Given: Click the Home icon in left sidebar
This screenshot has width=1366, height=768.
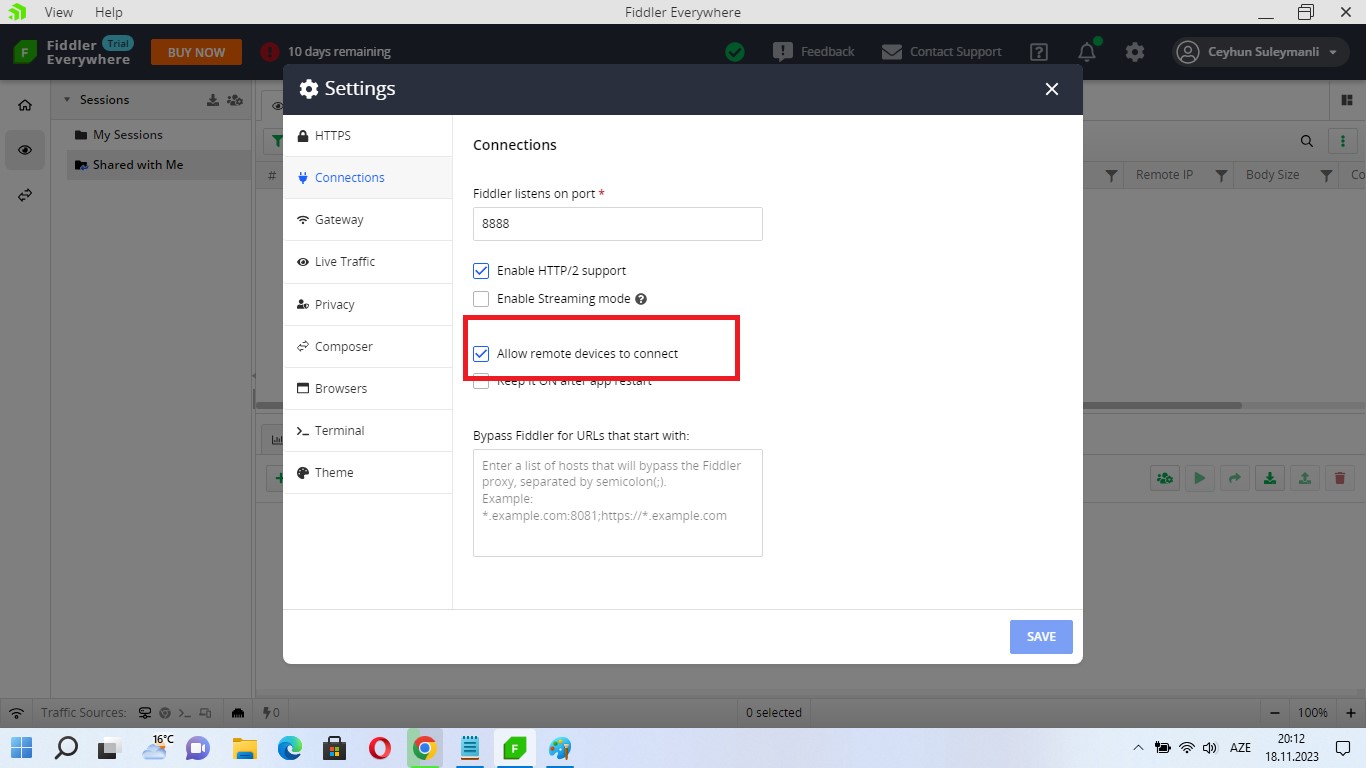Looking at the screenshot, I should click(x=25, y=105).
